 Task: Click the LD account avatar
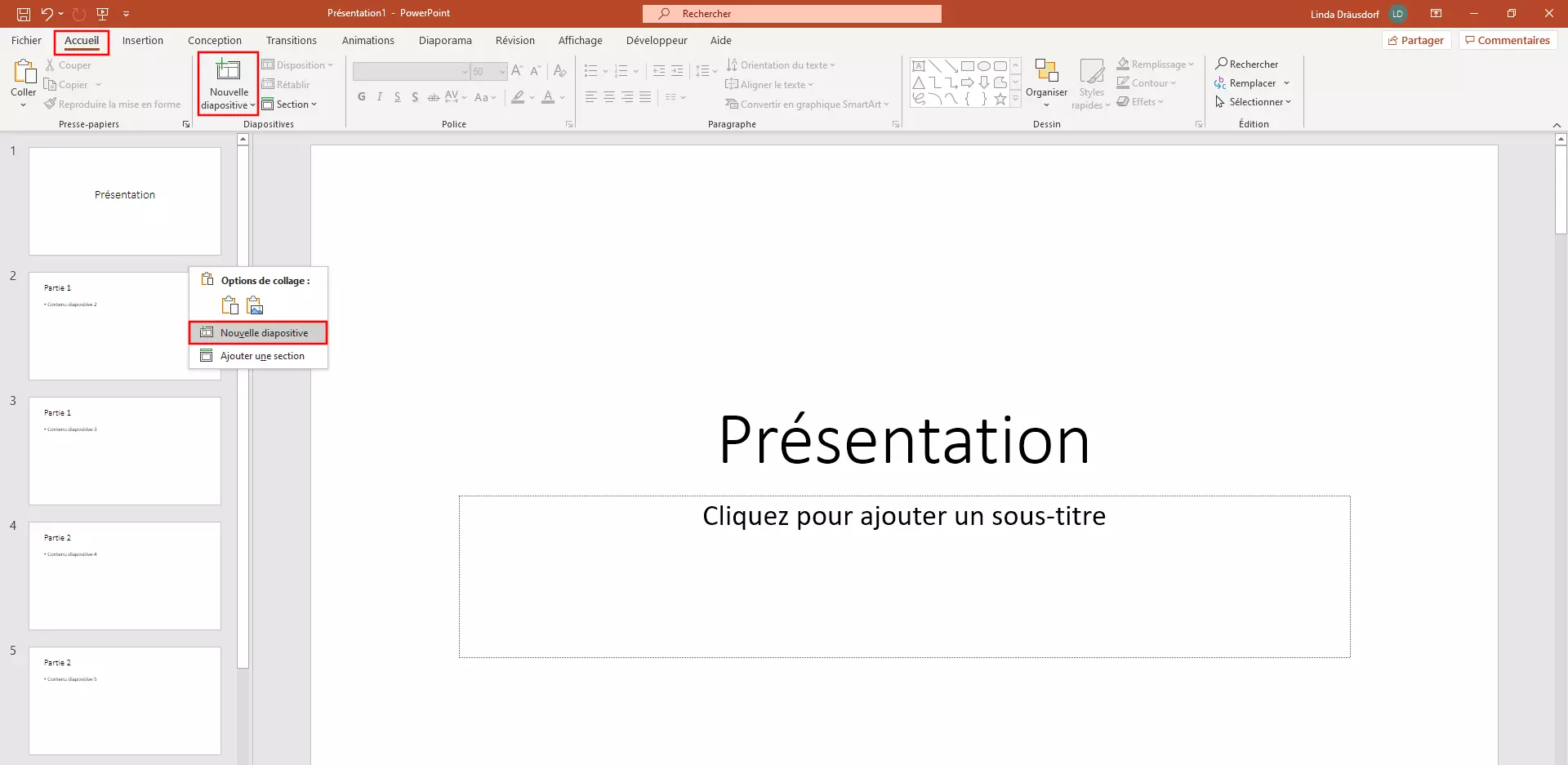[1398, 14]
